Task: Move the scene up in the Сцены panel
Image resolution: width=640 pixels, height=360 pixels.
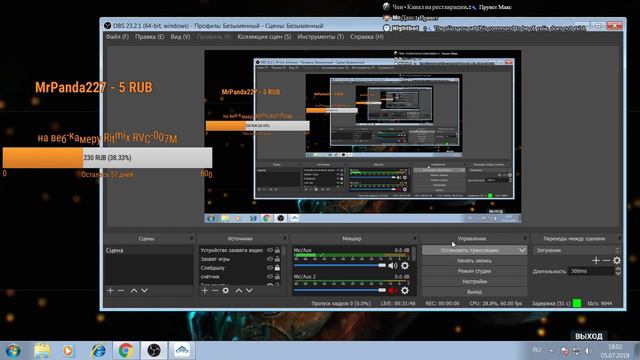Action: point(134,291)
